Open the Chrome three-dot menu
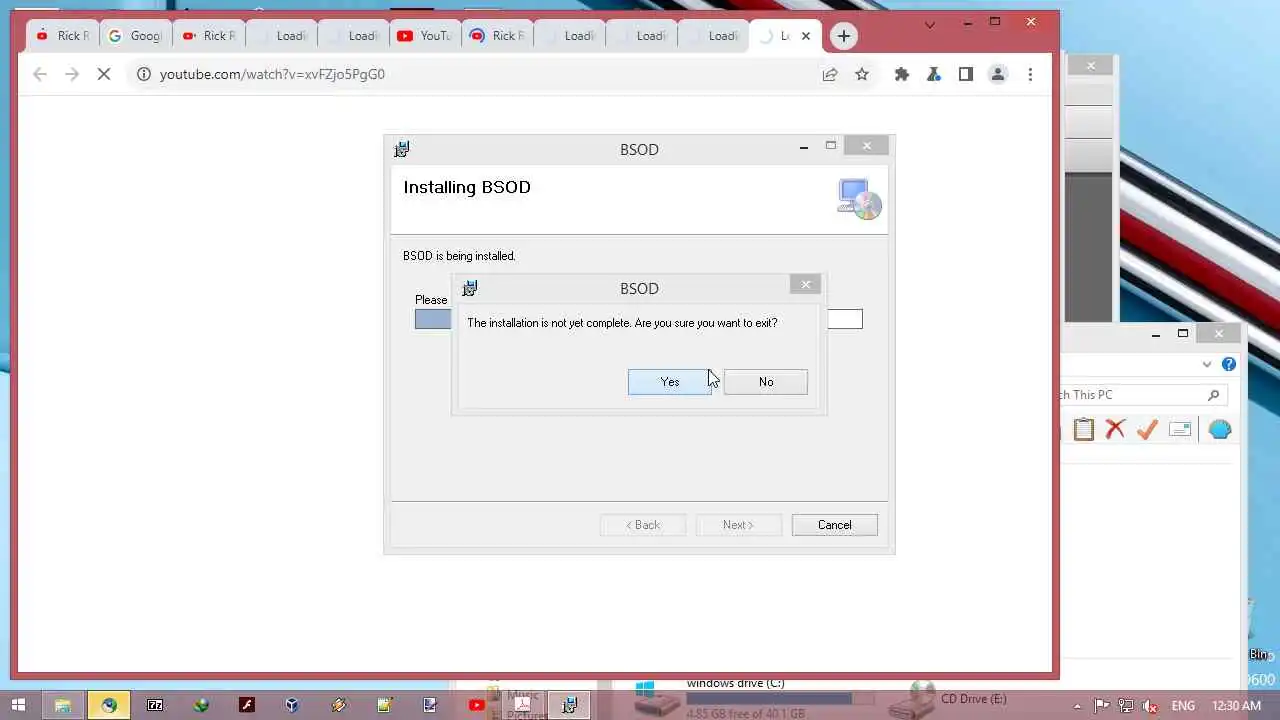This screenshot has width=1280, height=720. click(1030, 74)
